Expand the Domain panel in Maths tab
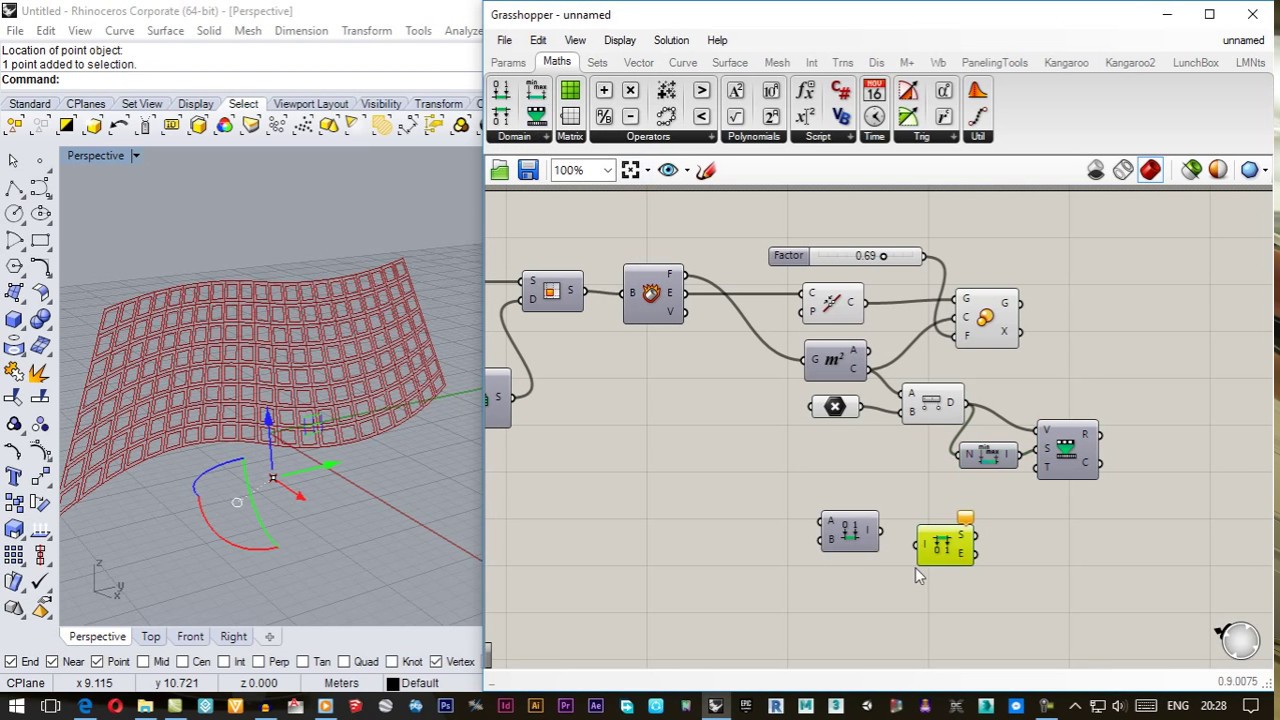 click(x=546, y=137)
